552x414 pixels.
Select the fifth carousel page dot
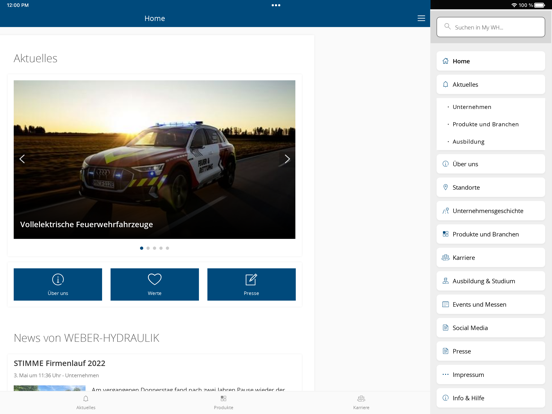(x=168, y=248)
